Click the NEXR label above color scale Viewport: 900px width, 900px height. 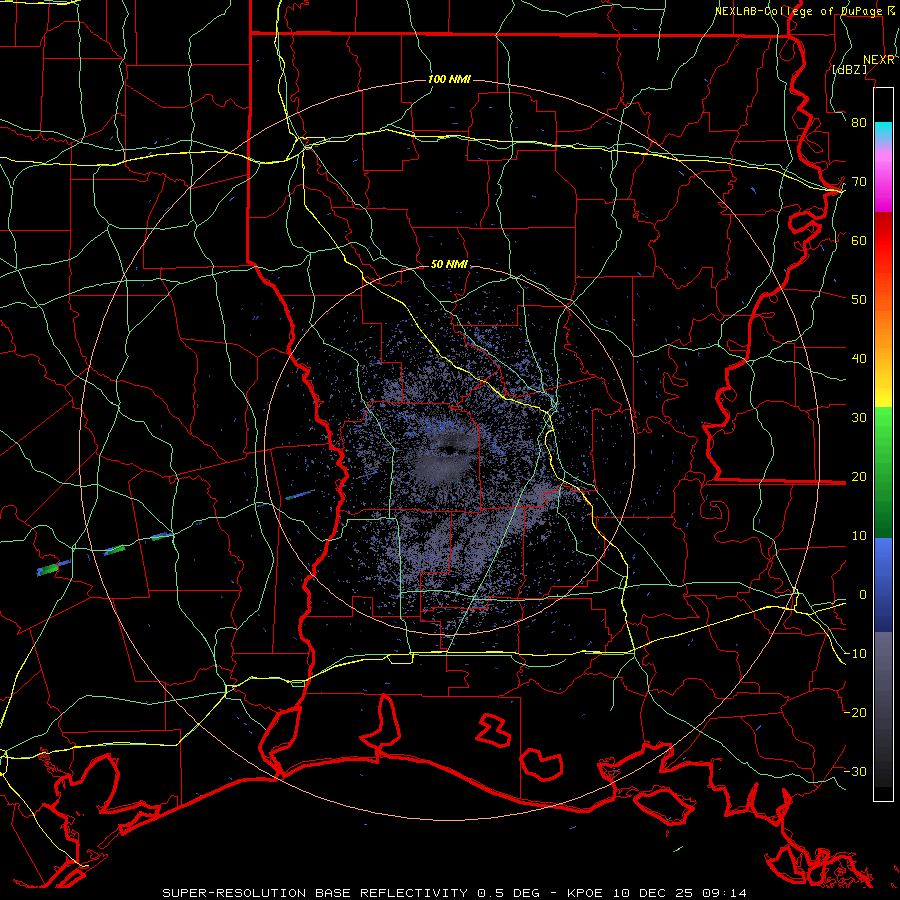click(x=879, y=60)
